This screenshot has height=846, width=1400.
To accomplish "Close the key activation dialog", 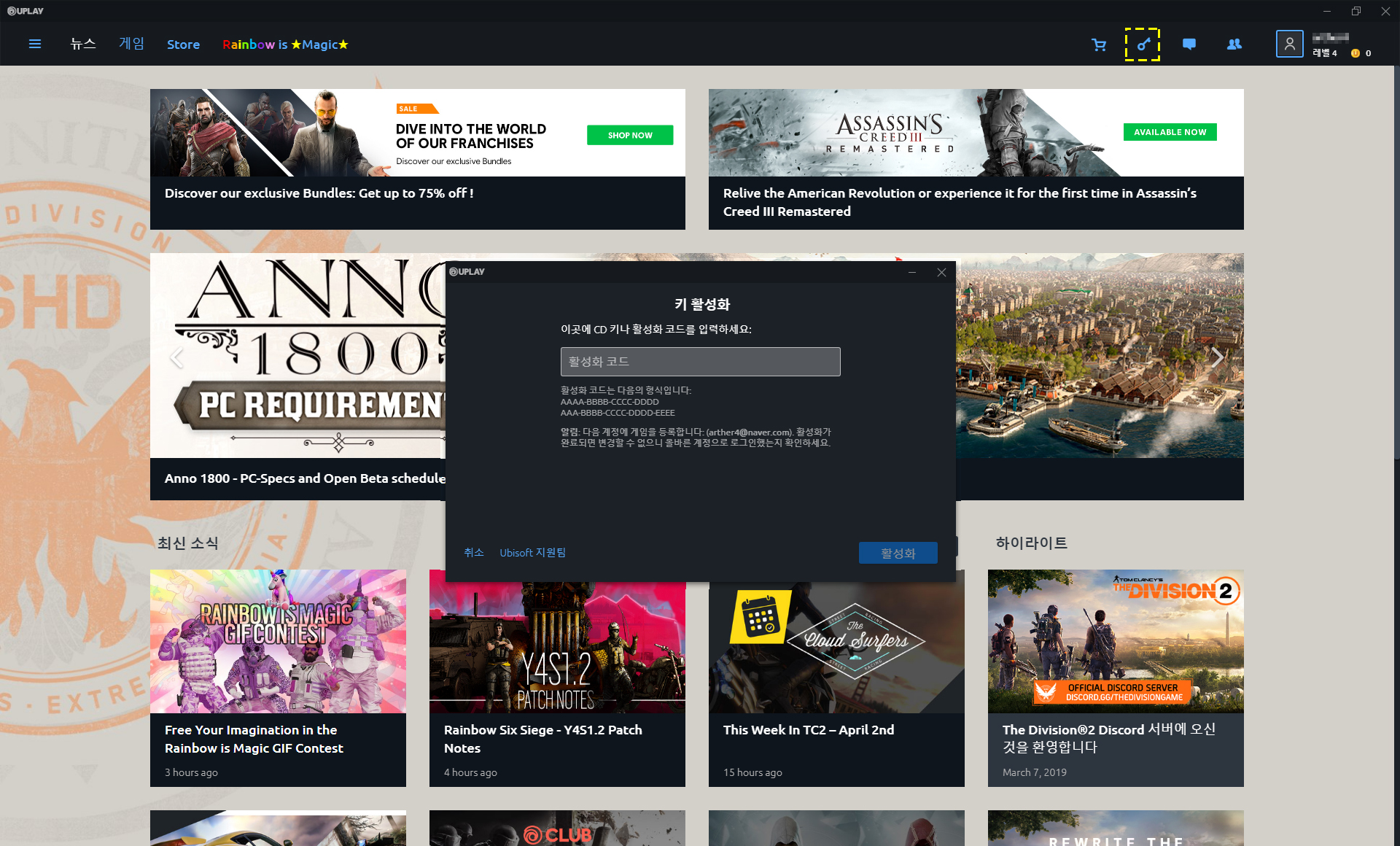I will (941, 272).
